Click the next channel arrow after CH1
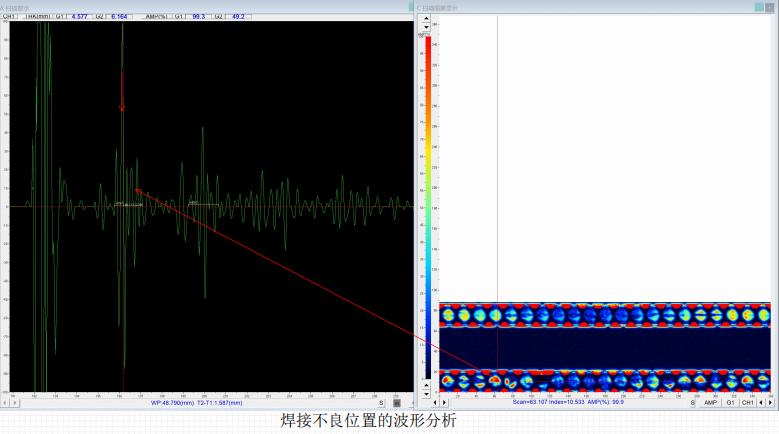The height and width of the screenshot is (434, 779). pyautogui.click(x=771, y=402)
